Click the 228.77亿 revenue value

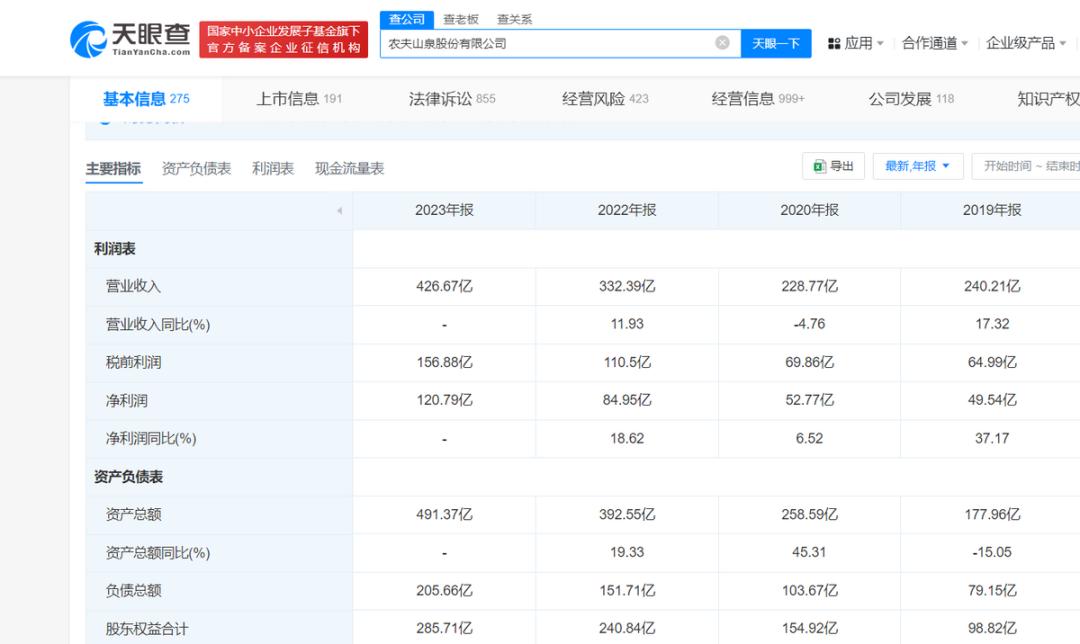point(809,287)
